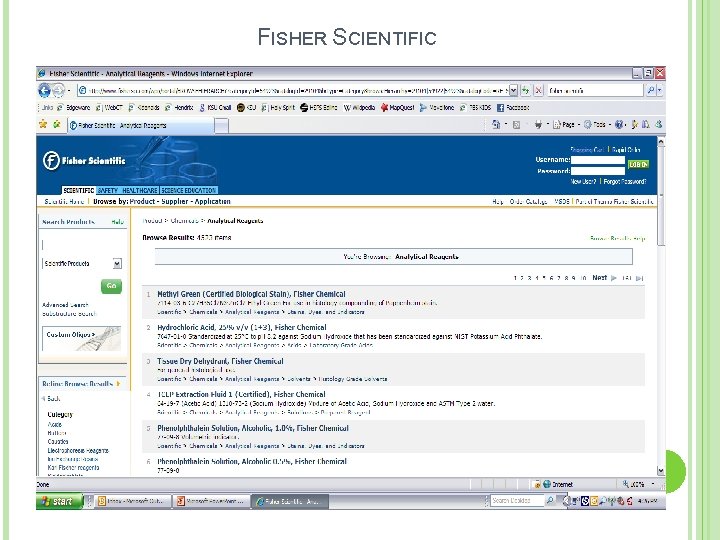The image size is (720, 540).
Task: Click the Feeds icon in the IE command bar
Action: (517, 124)
